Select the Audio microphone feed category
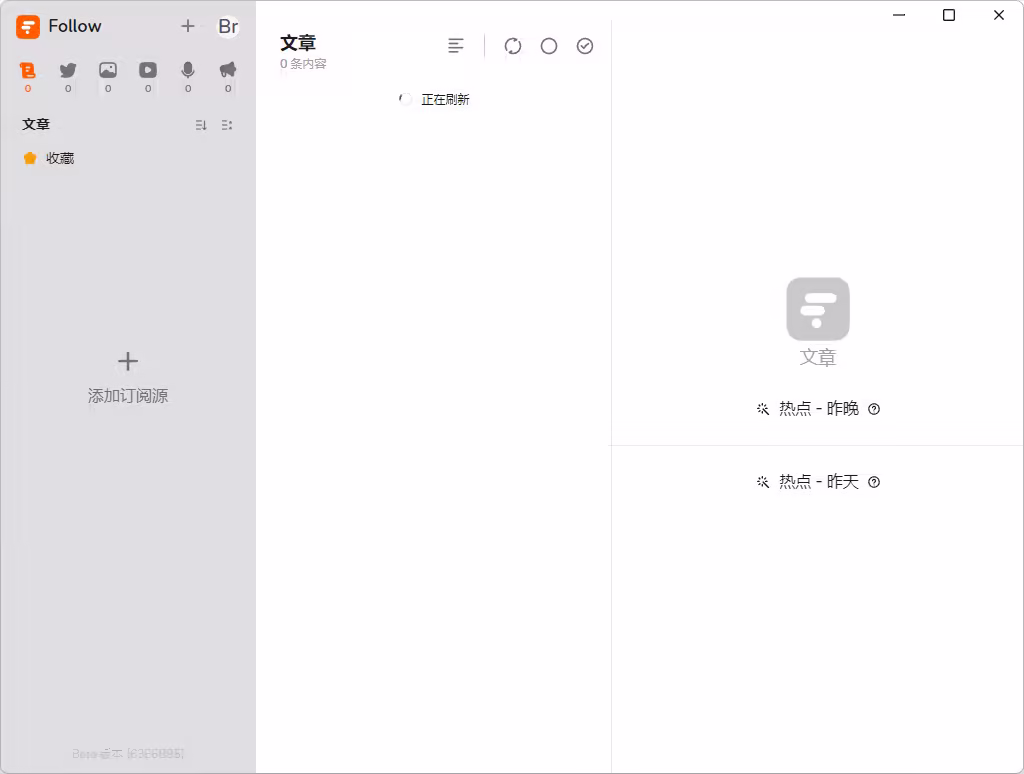Image resolution: width=1024 pixels, height=774 pixels. (188, 70)
